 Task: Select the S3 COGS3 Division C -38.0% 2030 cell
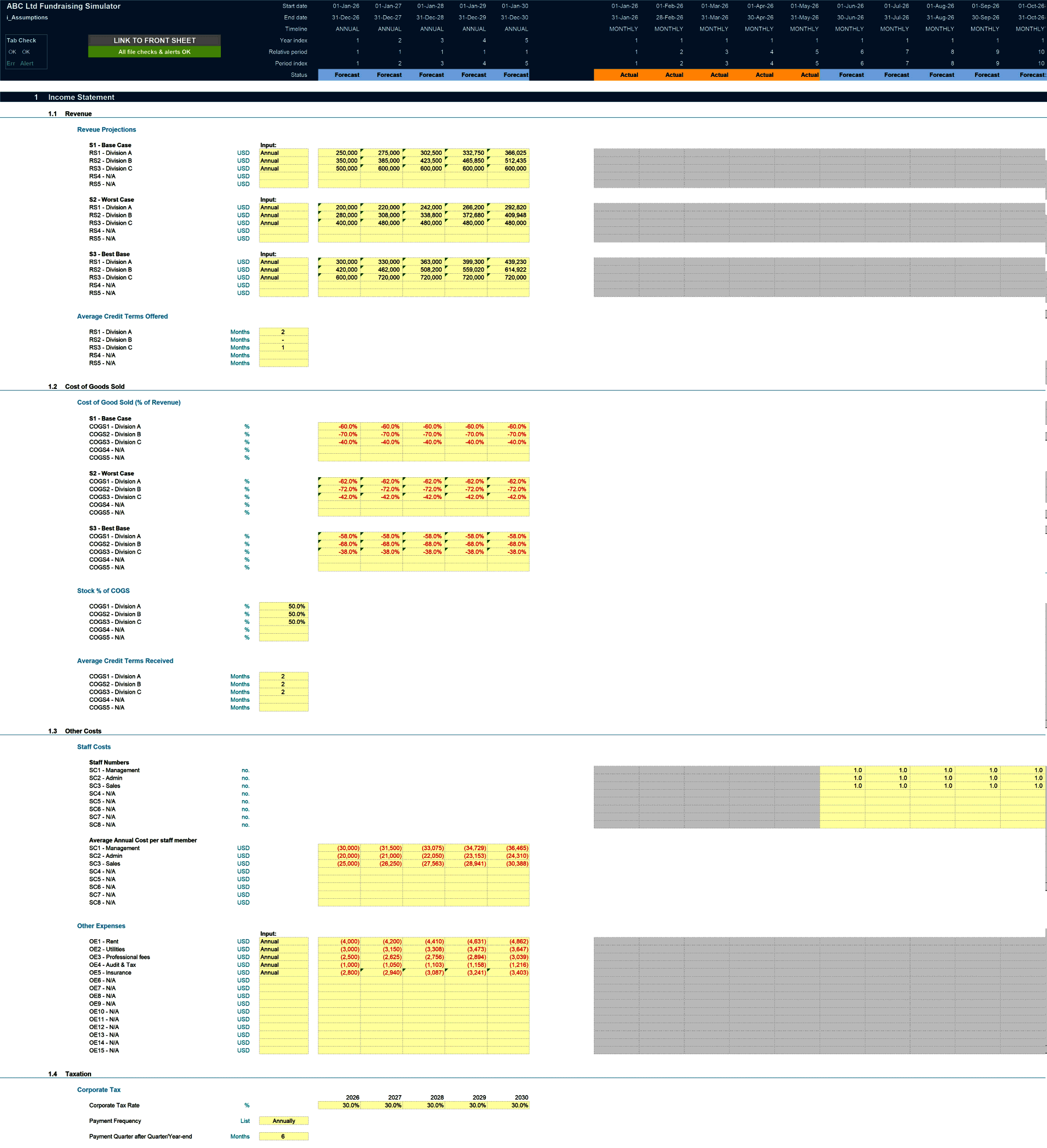click(508, 552)
